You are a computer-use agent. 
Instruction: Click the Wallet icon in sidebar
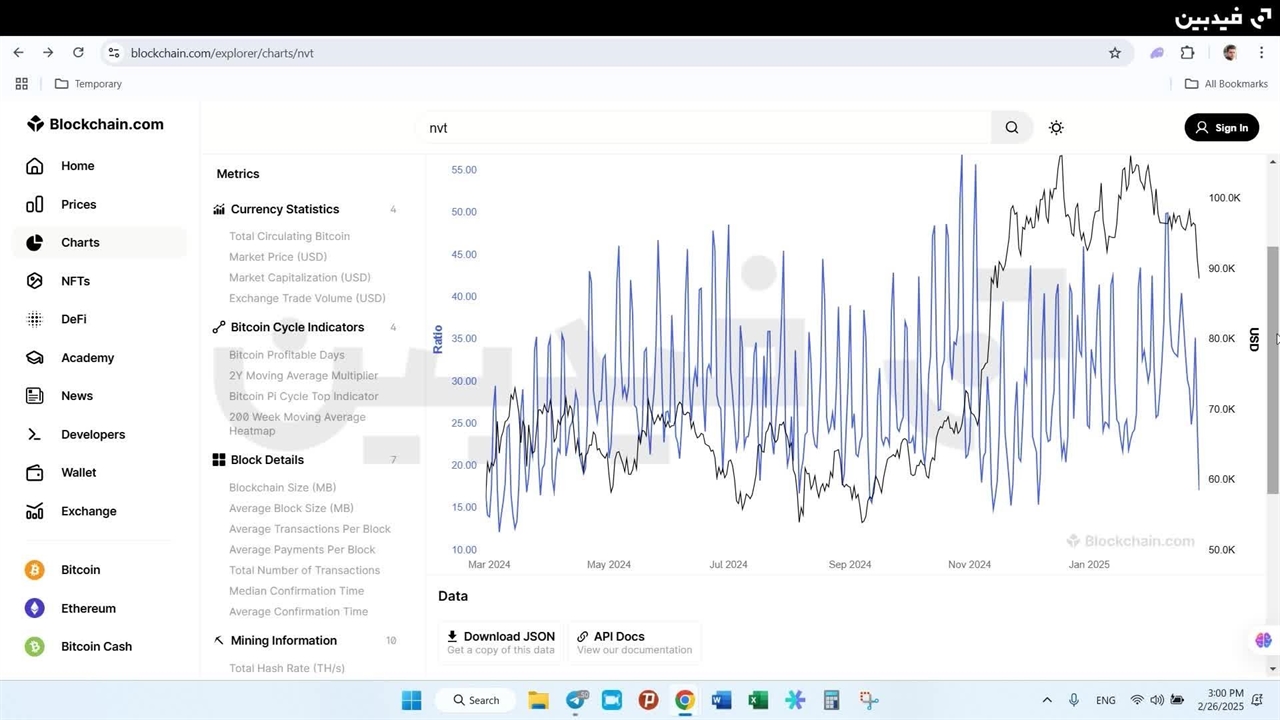coord(35,473)
